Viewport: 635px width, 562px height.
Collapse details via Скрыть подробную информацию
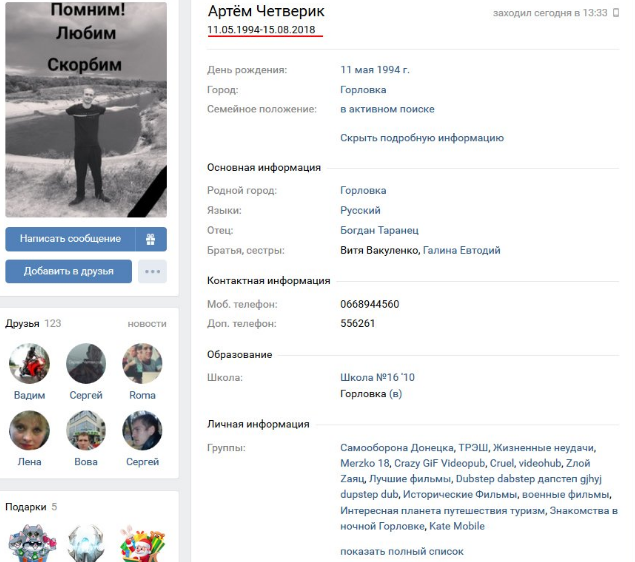(422, 138)
